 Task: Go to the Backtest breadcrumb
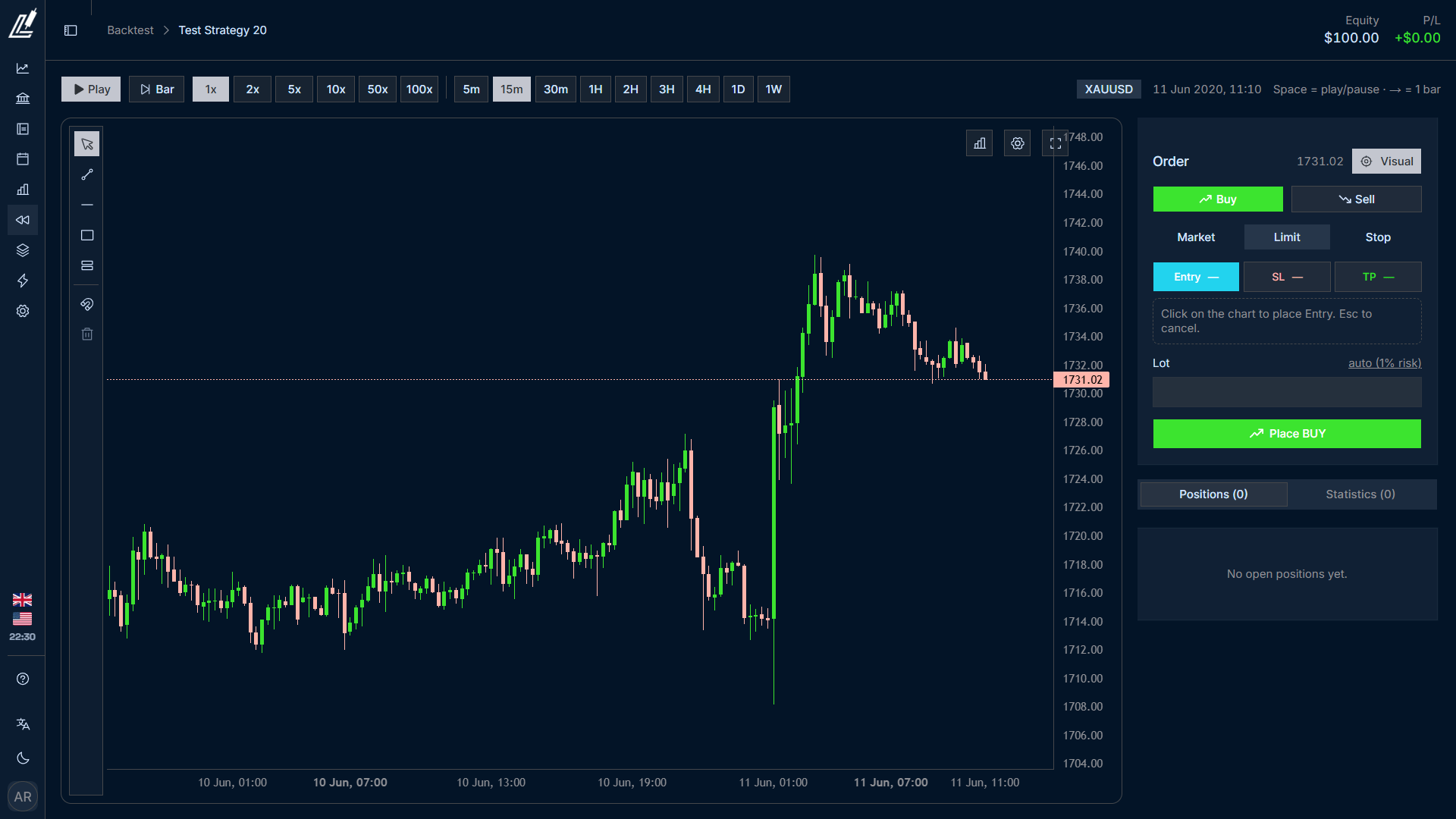tap(130, 30)
